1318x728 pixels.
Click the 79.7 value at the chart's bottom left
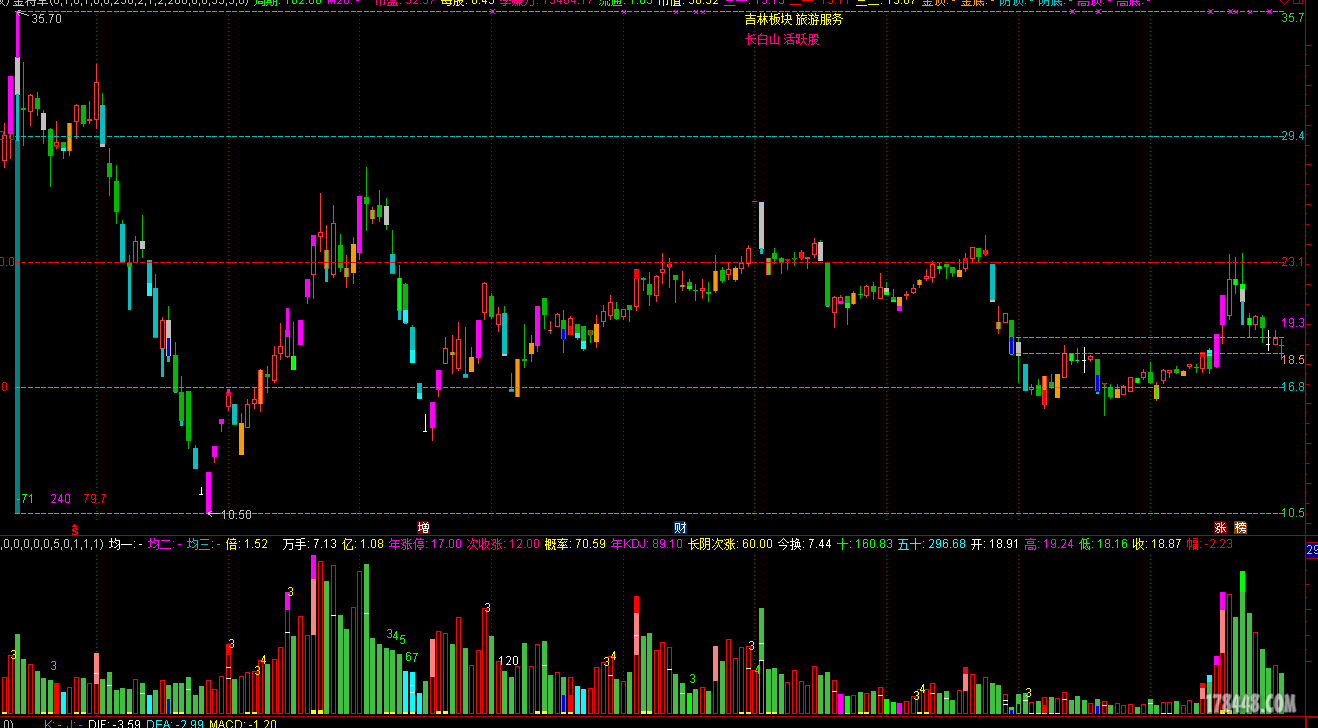(95, 498)
